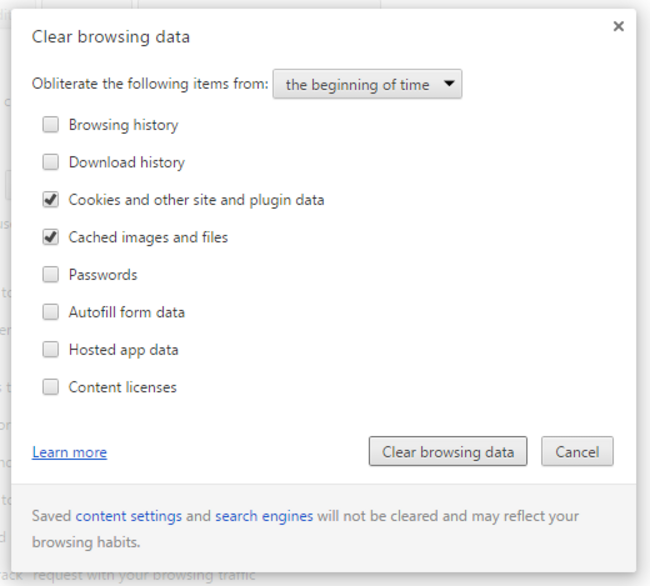Enable the Hosted app data option
650x586 pixels.
51,349
